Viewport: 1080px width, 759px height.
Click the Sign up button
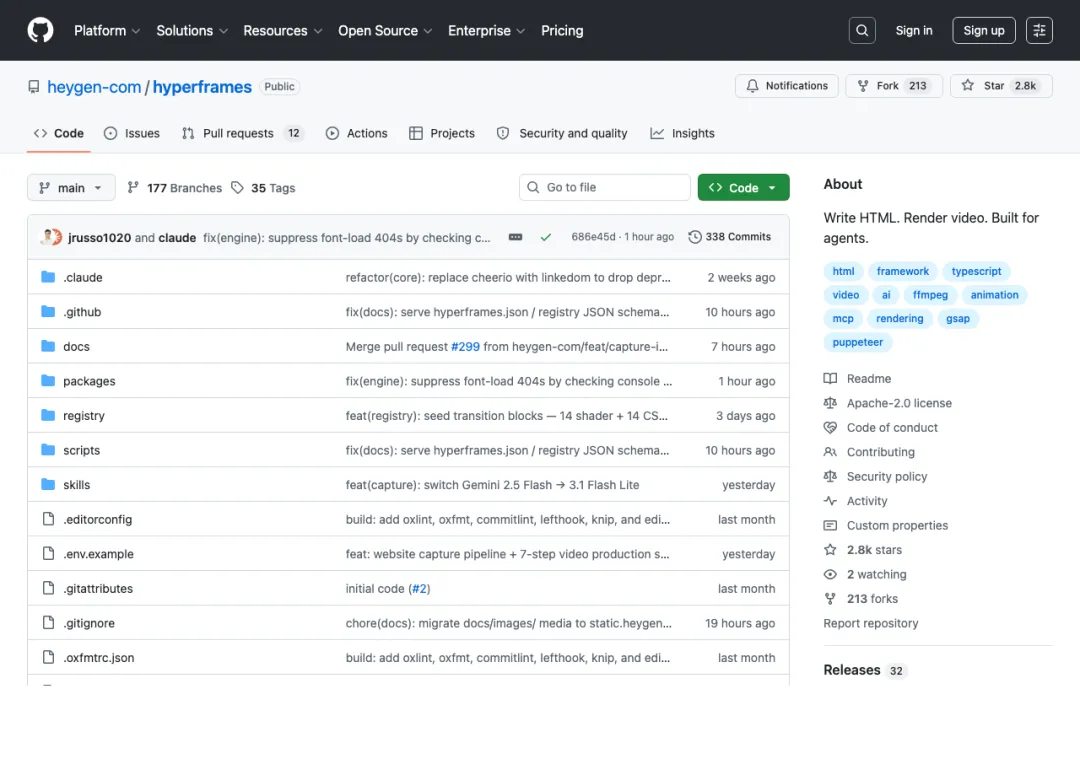pyautogui.click(x=983, y=30)
